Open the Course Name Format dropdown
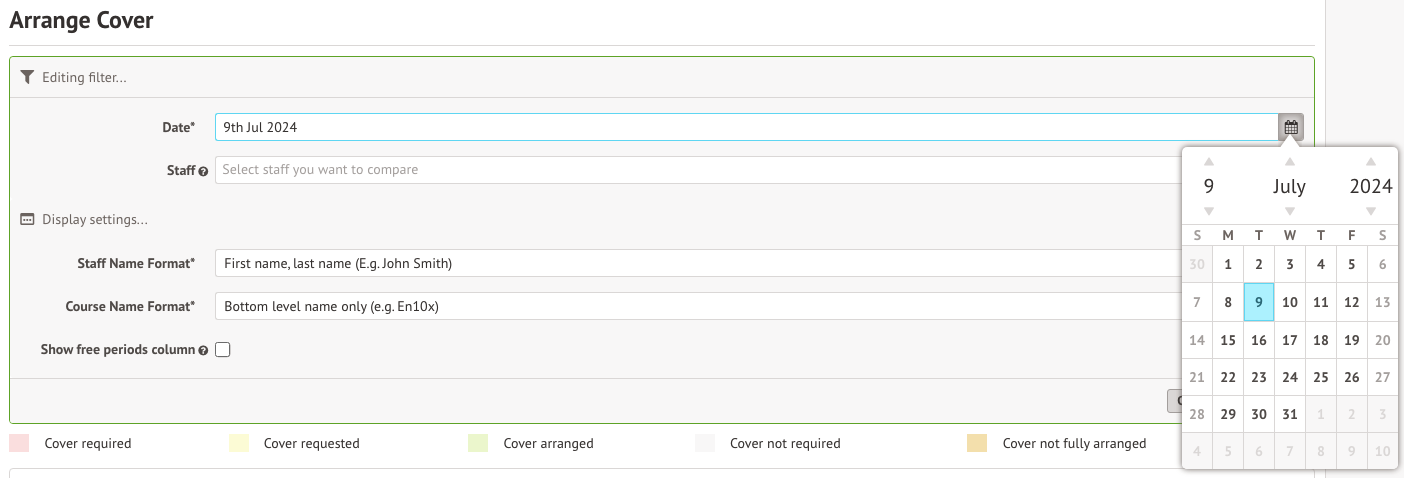This screenshot has width=1404, height=478. [x=698, y=306]
